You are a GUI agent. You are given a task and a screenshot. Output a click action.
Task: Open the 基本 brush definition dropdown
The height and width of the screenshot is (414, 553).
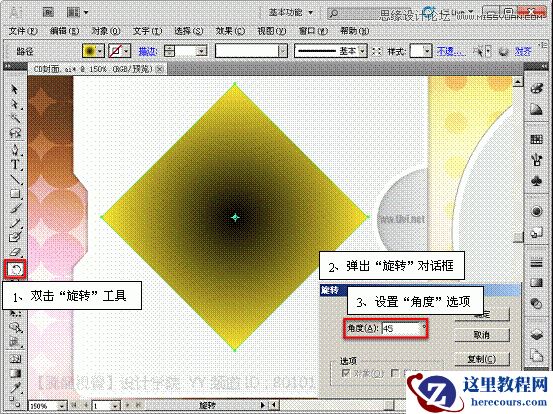(x=363, y=51)
